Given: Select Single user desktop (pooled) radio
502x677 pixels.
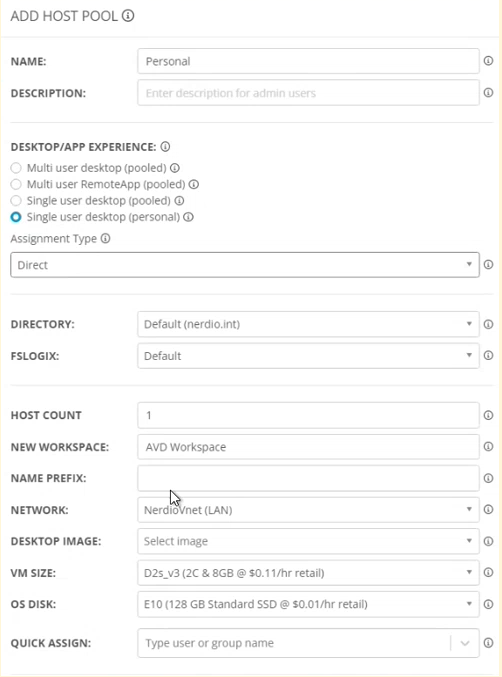Looking at the screenshot, I should tap(16, 201).
